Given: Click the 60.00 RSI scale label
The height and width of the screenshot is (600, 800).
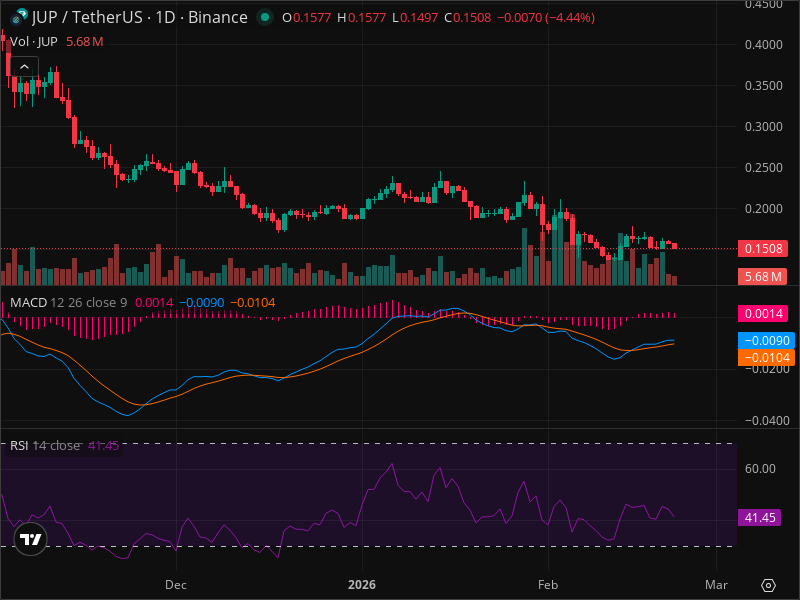Looking at the screenshot, I should pos(760,469).
